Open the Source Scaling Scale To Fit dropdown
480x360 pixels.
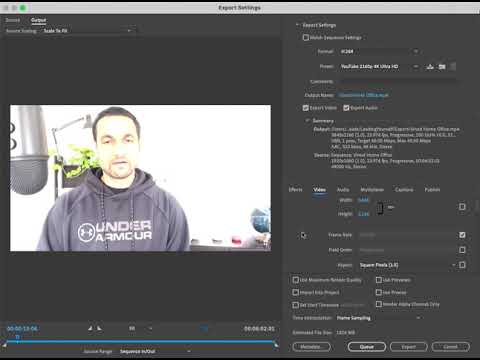(88, 31)
